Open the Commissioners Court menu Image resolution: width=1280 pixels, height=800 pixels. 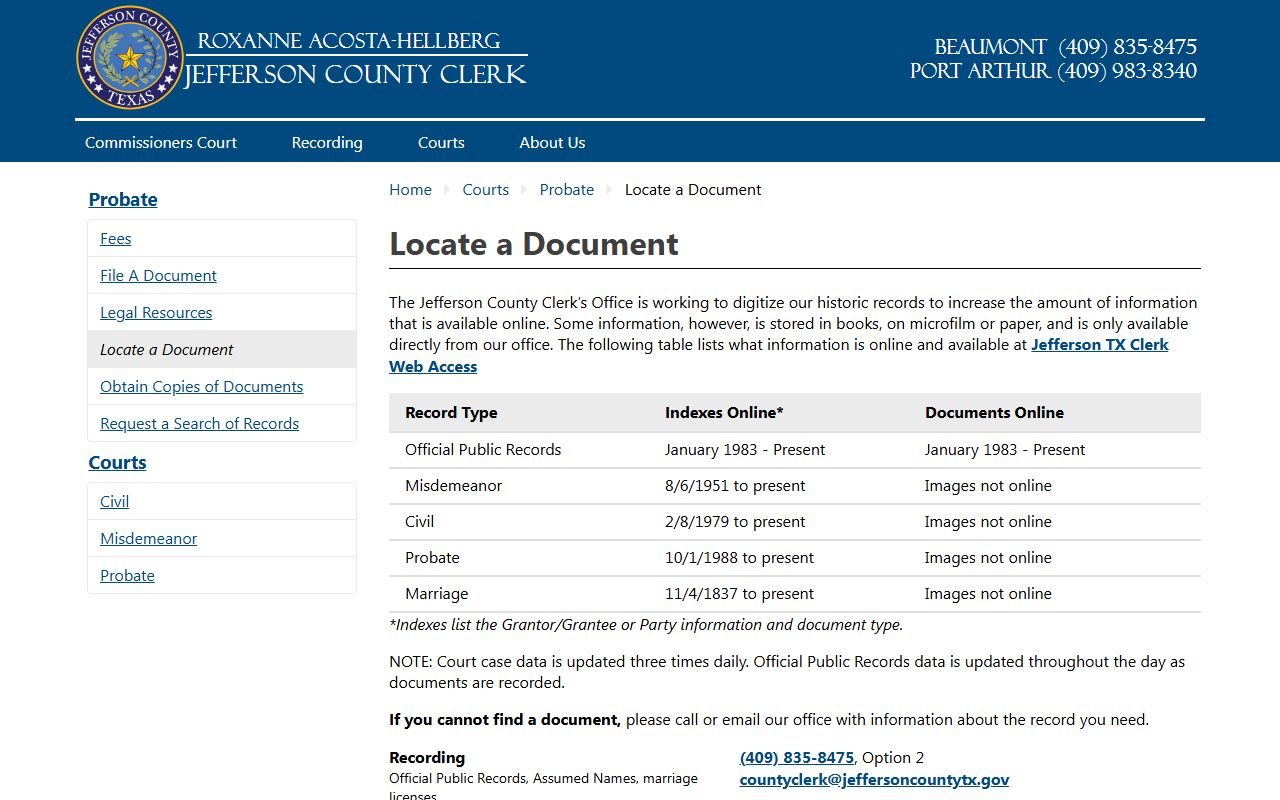pos(161,142)
